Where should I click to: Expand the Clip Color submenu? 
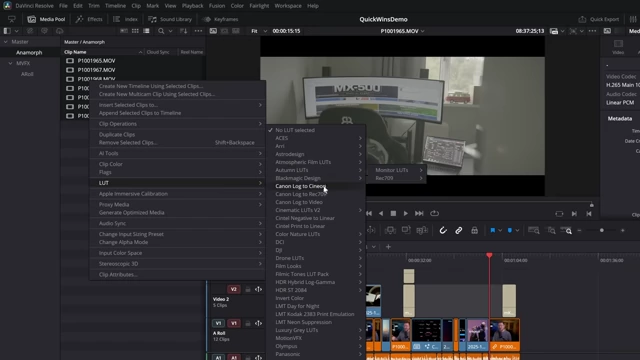[178, 164]
